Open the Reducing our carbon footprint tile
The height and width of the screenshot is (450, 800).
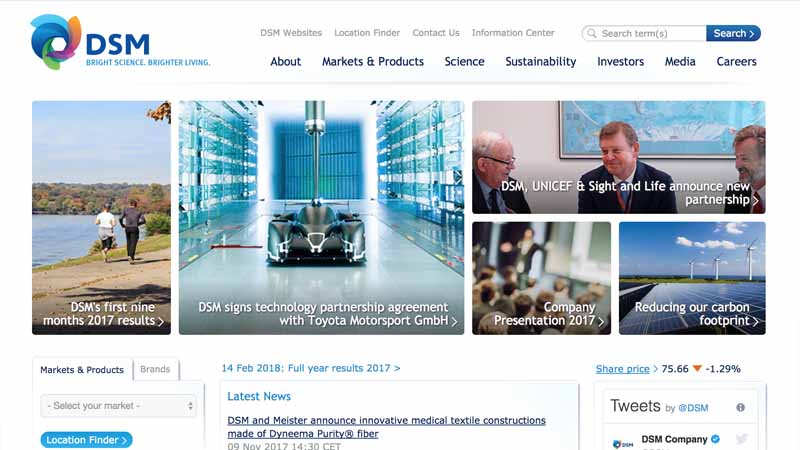tap(692, 278)
